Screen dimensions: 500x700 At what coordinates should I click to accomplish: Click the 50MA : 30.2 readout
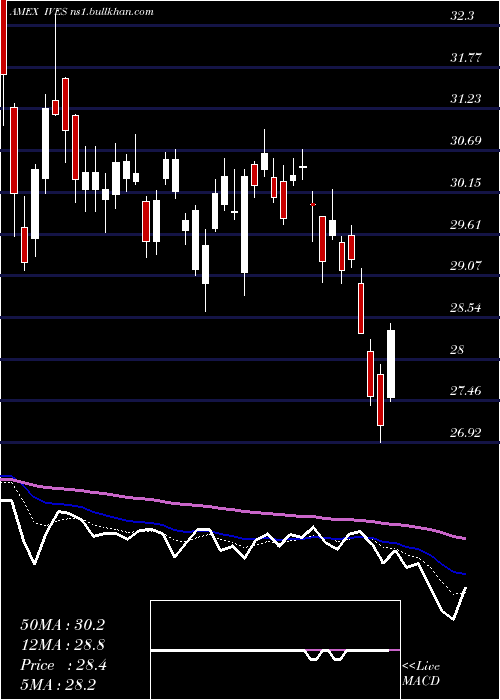tap(62, 625)
